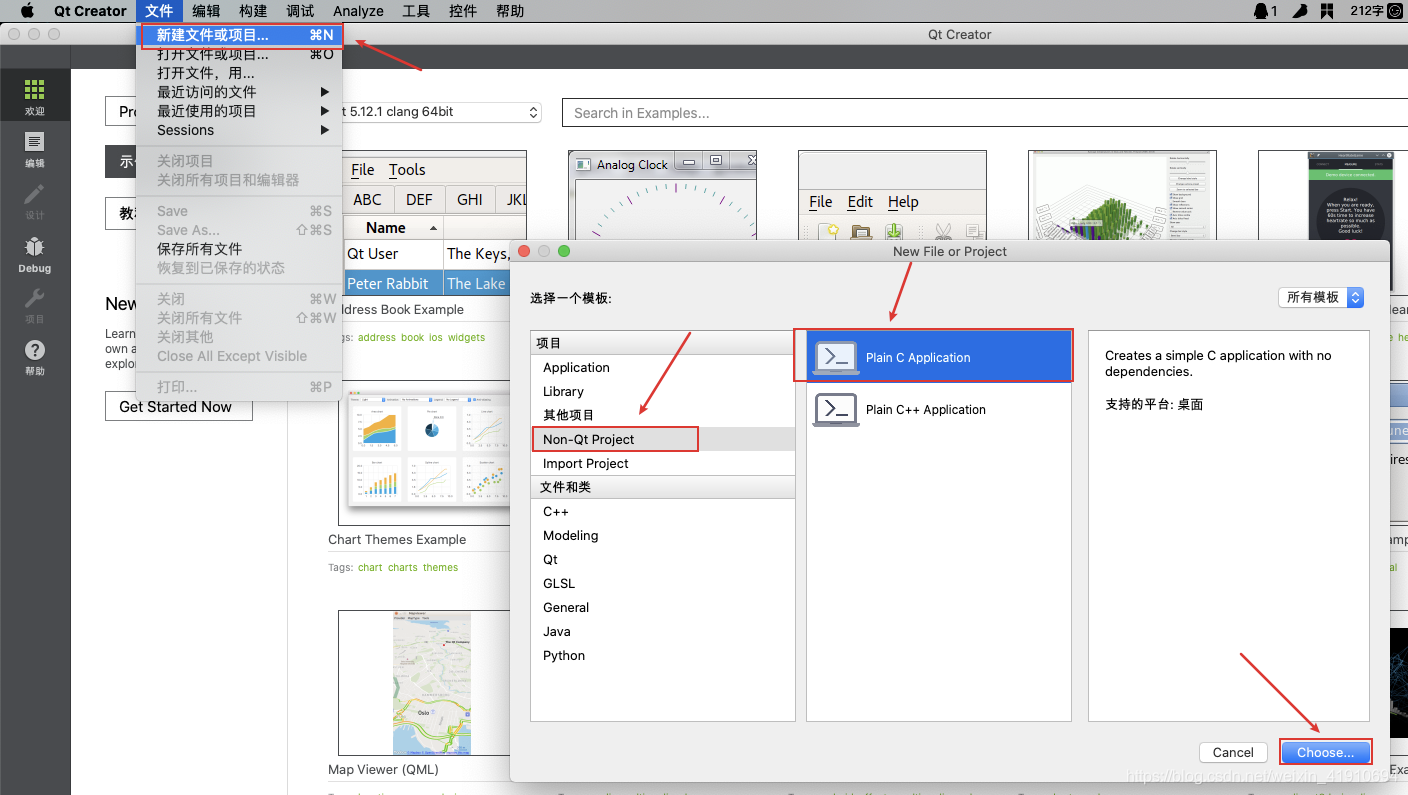Select Java under 文件和类
The width and height of the screenshot is (1408, 795).
[663, 631]
